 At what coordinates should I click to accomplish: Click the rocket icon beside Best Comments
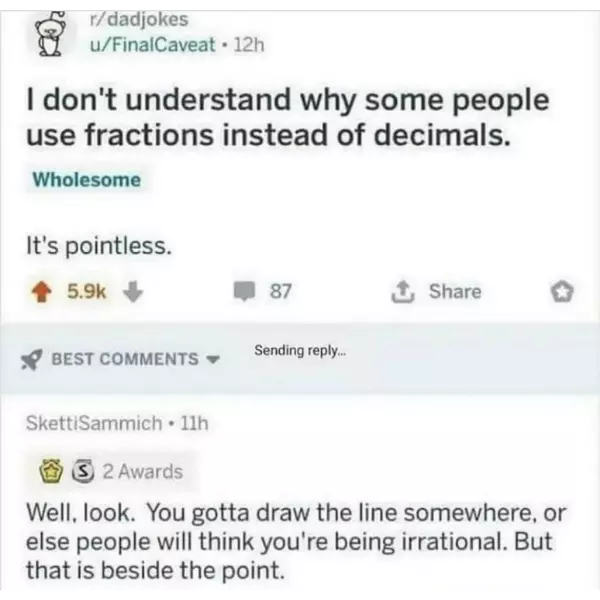pyautogui.click(x=37, y=358)
